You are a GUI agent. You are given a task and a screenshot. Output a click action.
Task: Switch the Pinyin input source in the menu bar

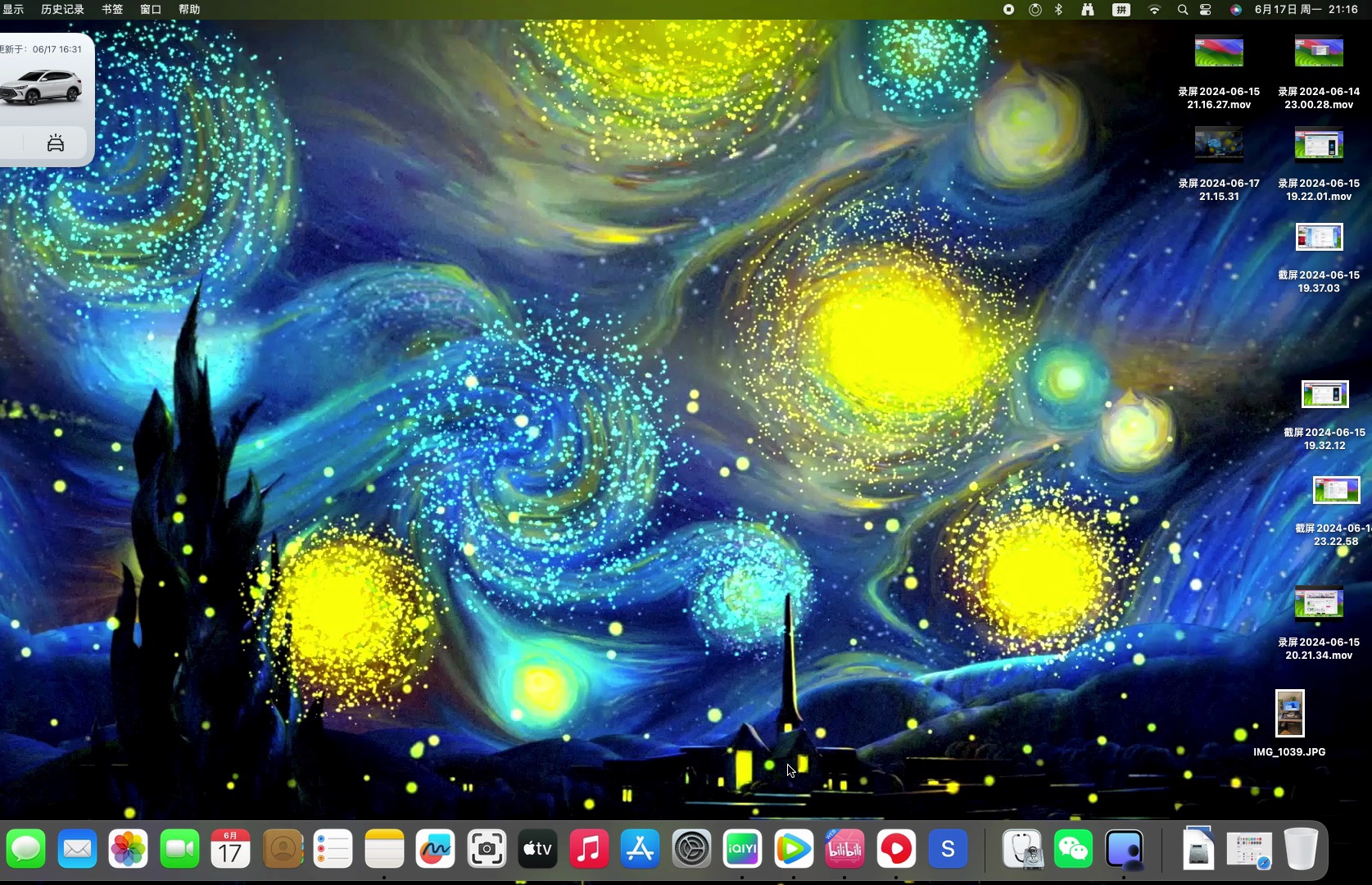(1121, 9)
